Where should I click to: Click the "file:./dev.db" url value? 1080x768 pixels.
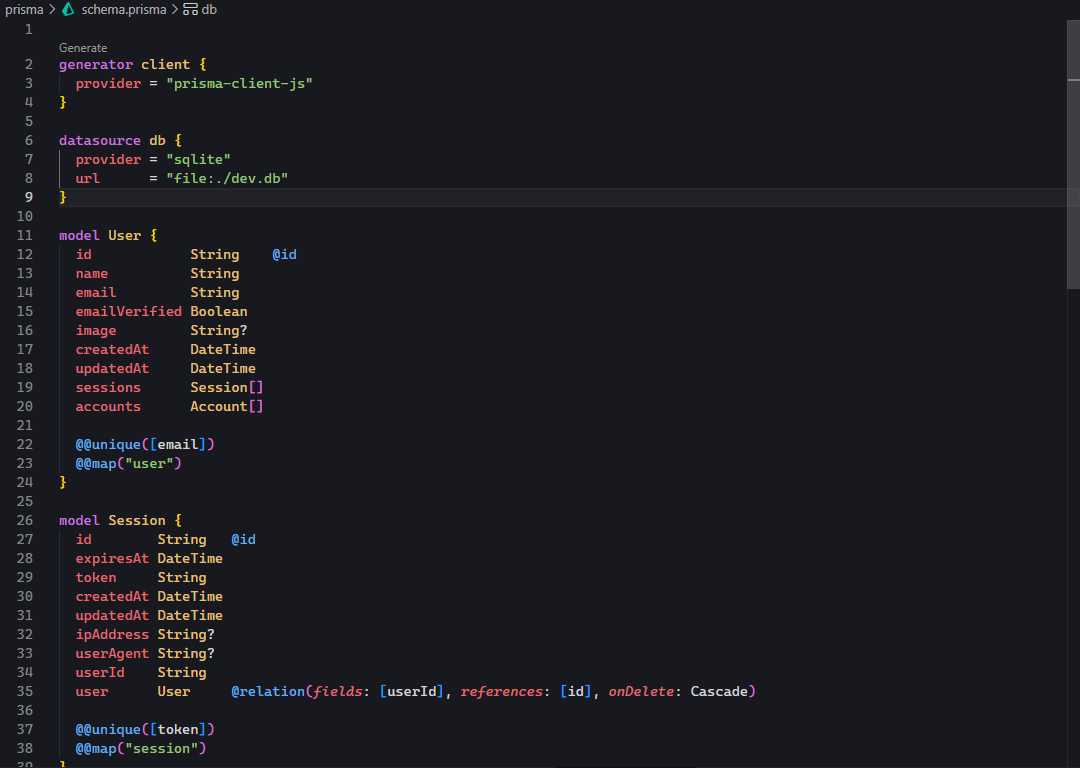(x=227, y=178)
